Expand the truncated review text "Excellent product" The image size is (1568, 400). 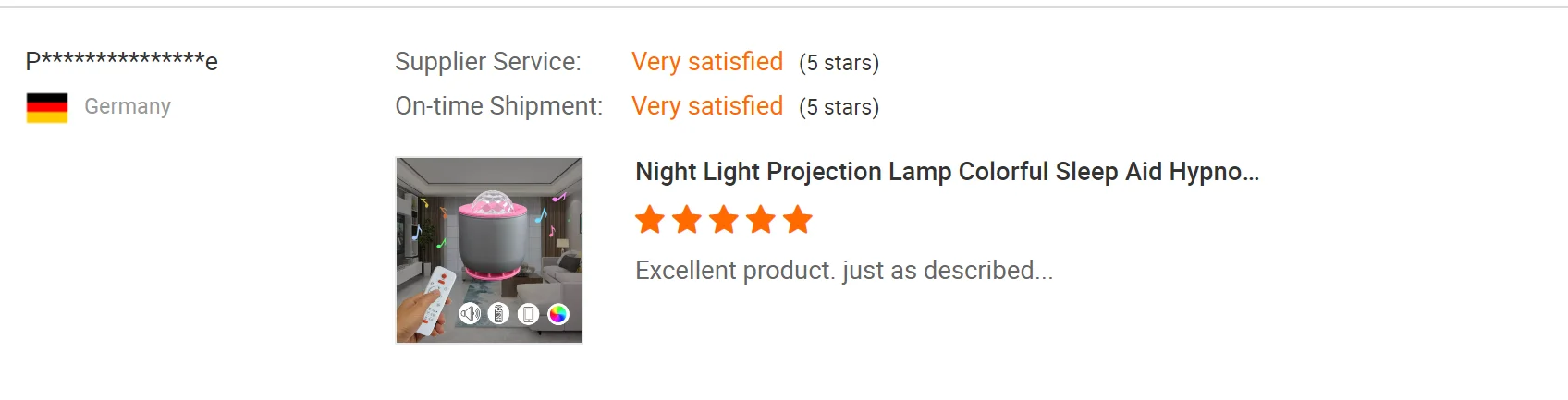[843, 270]
